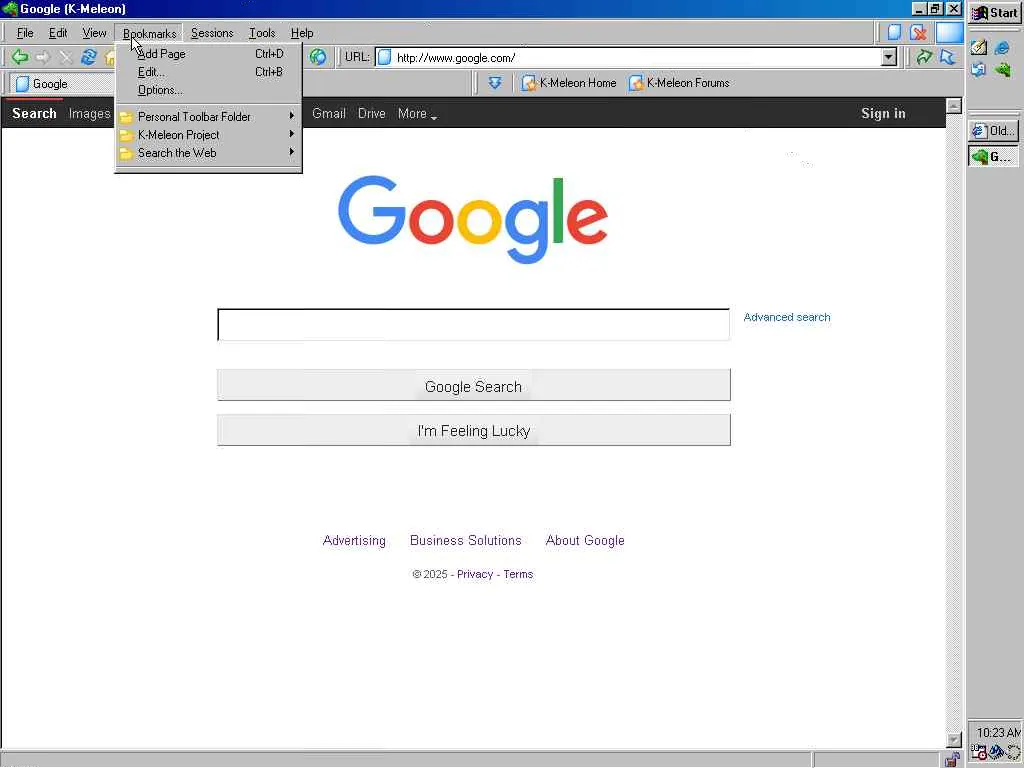The height and width of the screenshot is (768, 1024).
Task: Focus the Google search text box
Action: tap(473, 325)
